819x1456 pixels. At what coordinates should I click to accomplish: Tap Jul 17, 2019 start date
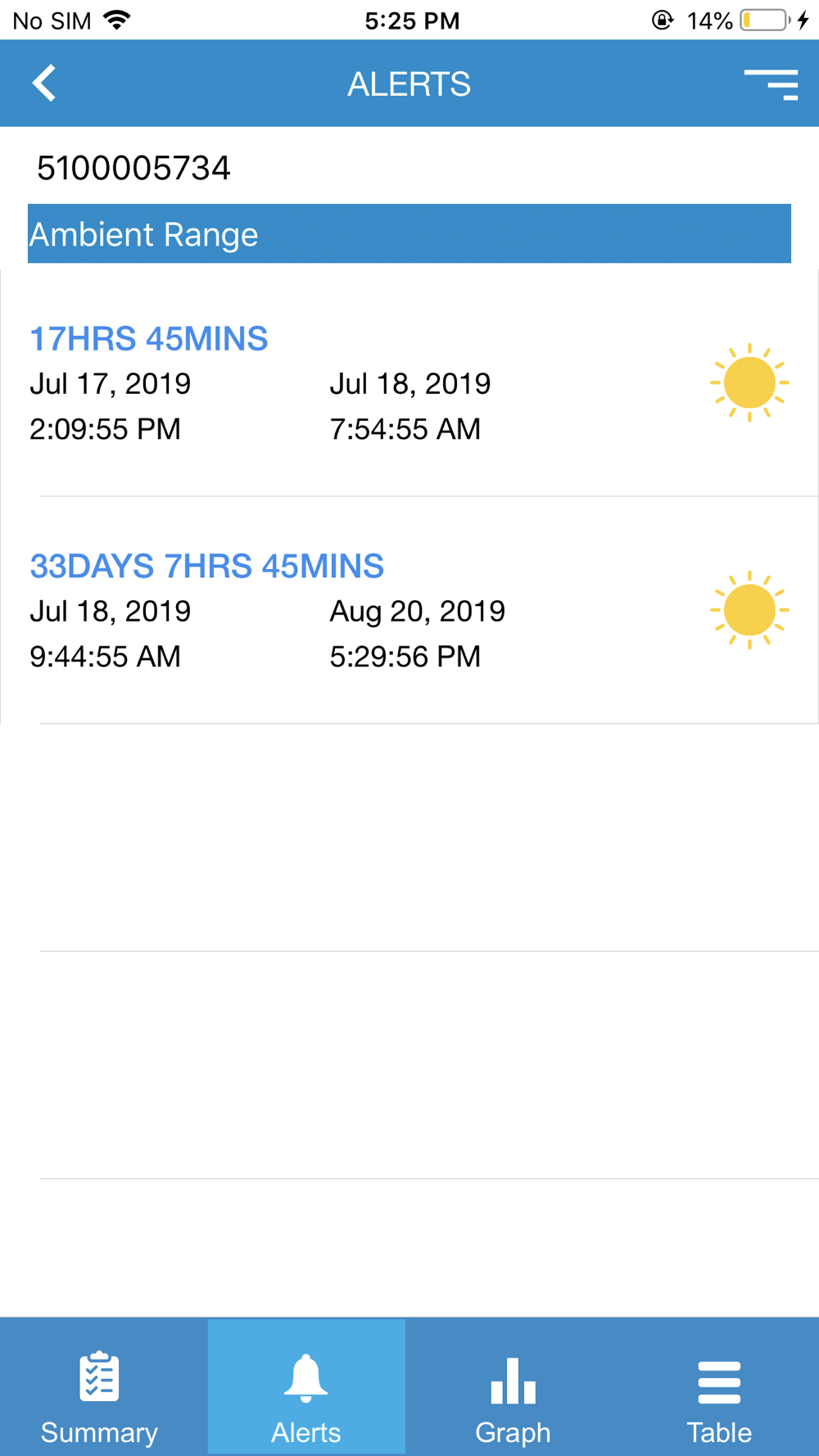click(111, 383)
